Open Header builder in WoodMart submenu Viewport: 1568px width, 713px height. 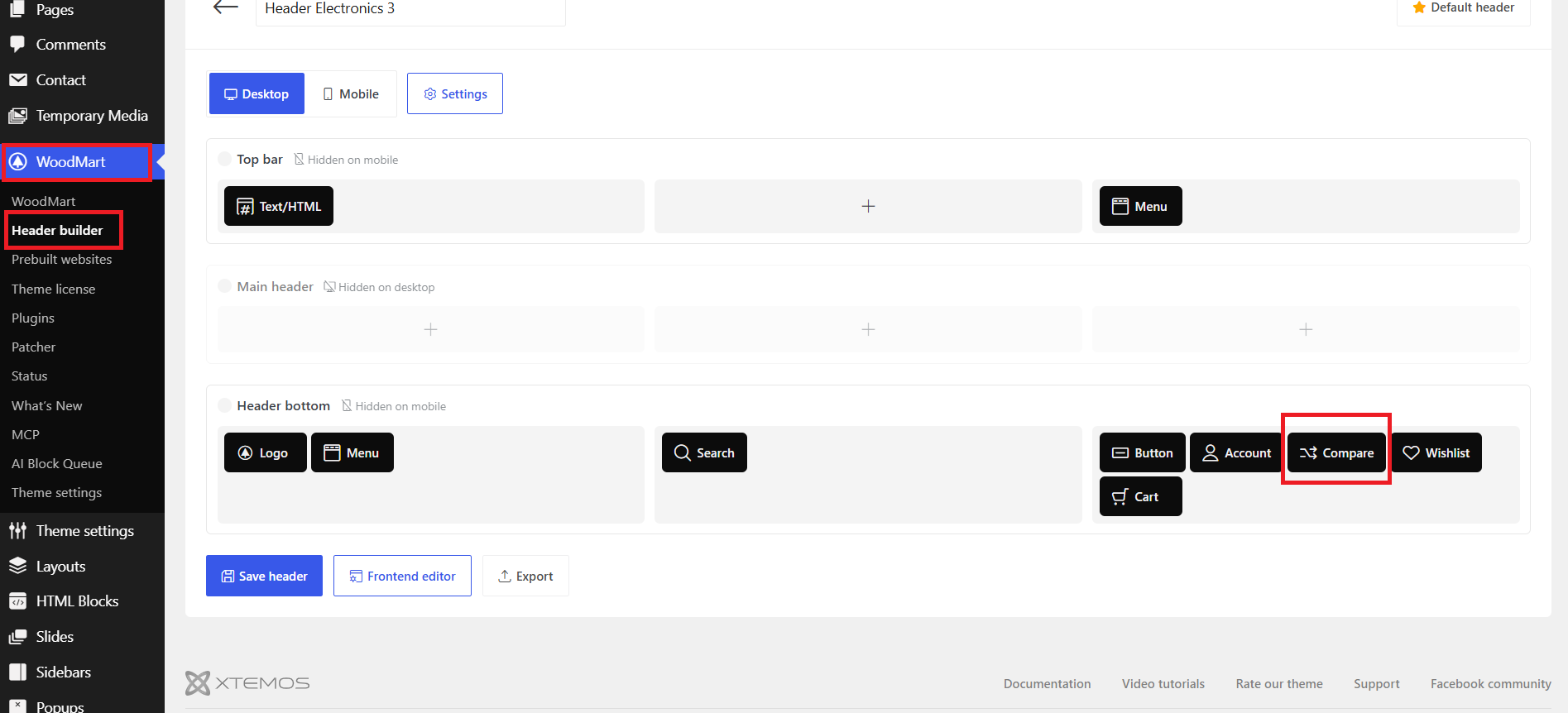tap(57, 230)
